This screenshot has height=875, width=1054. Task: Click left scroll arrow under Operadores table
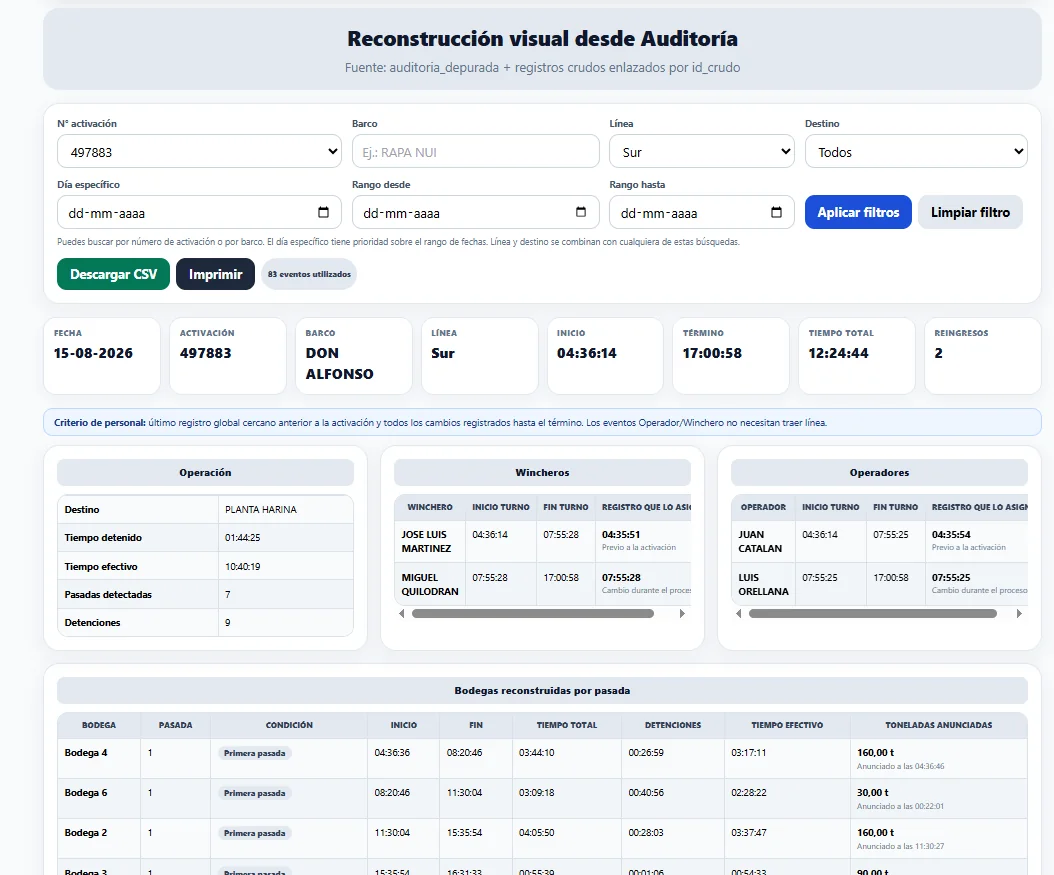tap(739, 614)
